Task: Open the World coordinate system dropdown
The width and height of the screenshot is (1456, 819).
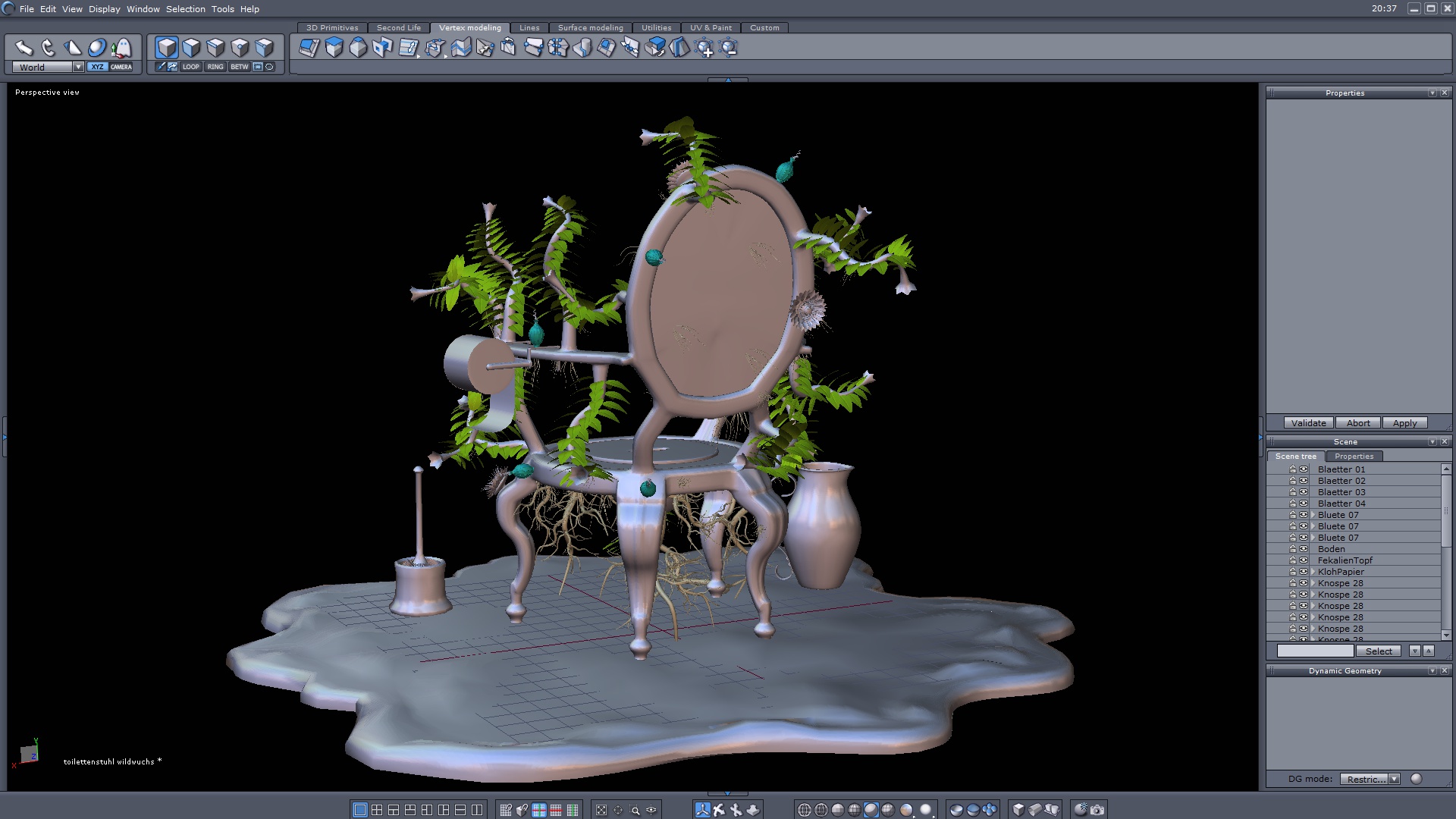Action: click(78, 67)
